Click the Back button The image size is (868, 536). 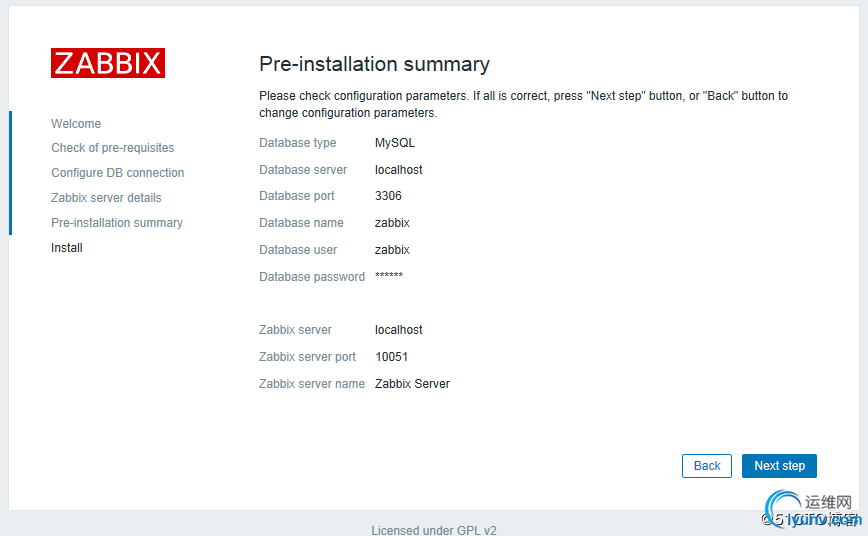[707, 466]
